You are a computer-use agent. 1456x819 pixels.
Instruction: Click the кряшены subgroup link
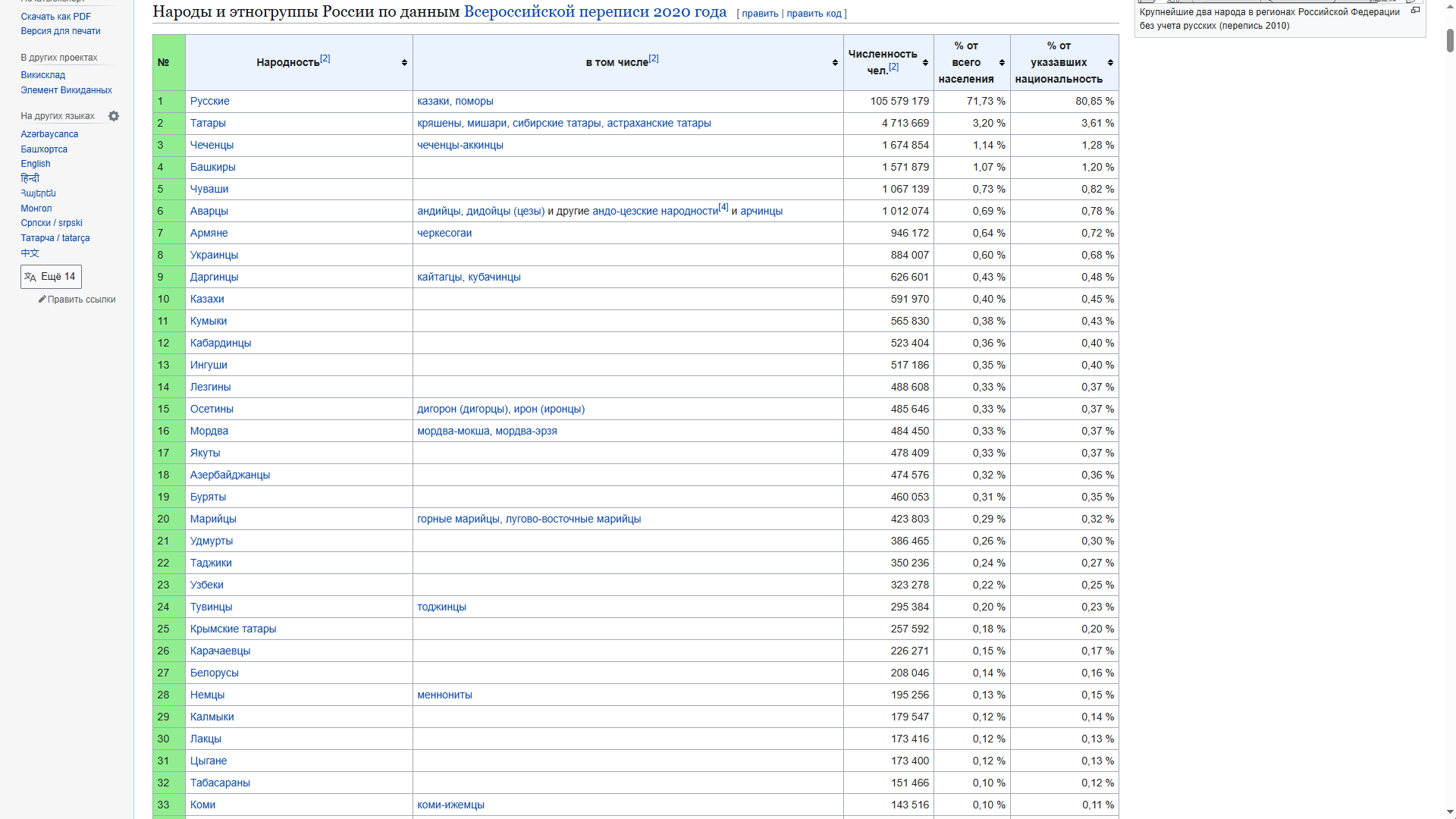coord(438,123)
